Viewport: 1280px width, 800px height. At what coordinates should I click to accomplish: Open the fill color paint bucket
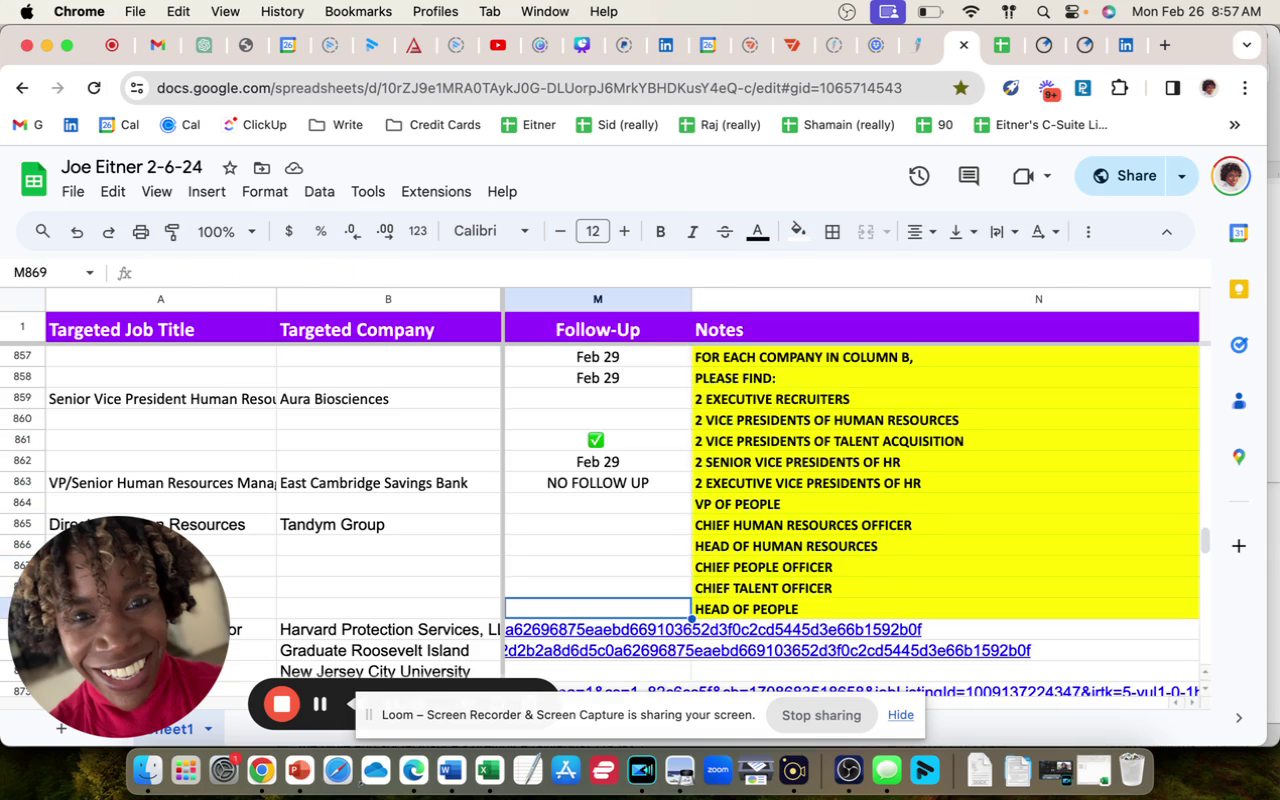point(798,232)
